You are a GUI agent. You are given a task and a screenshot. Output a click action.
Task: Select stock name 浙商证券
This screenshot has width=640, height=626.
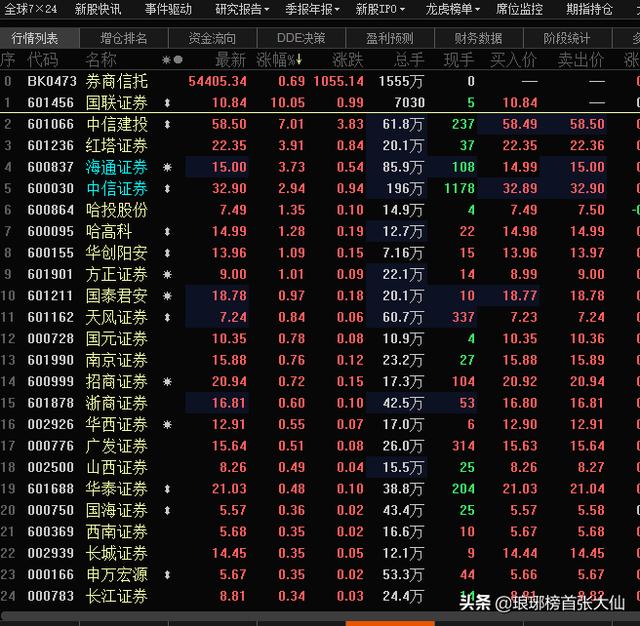click(117, 403)
